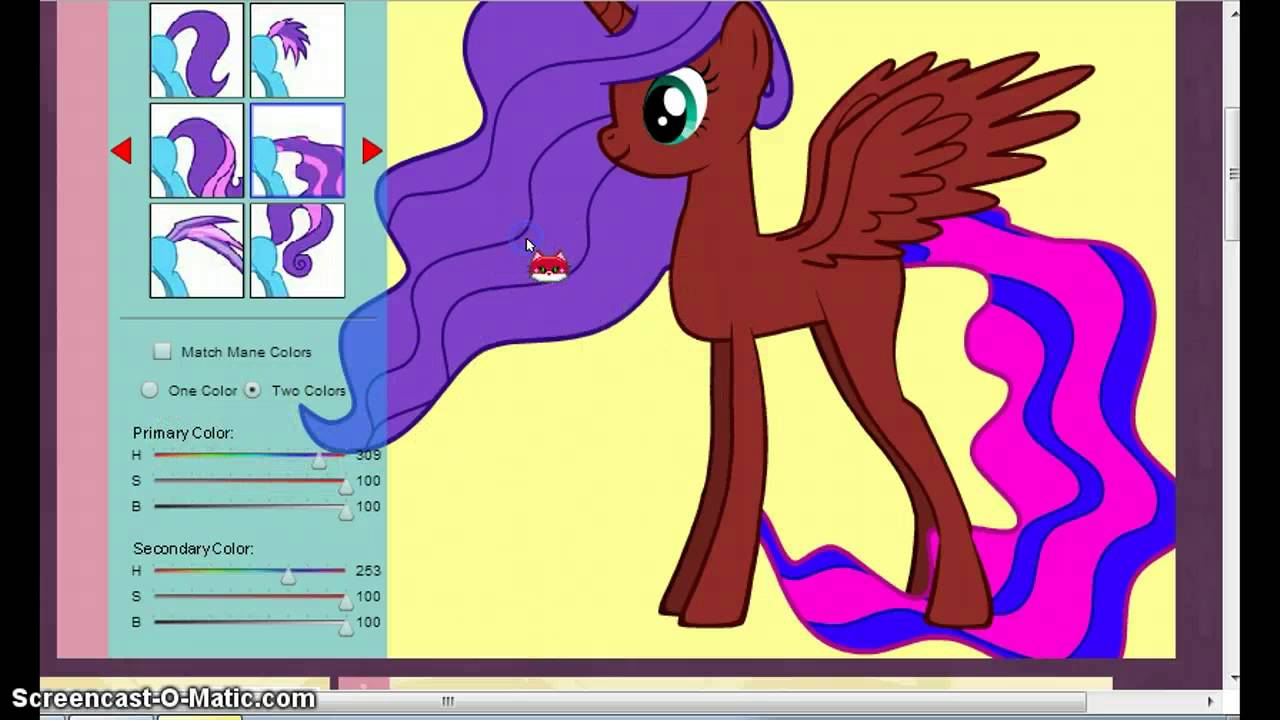Go to previous tail styles with left red arrow
Image resolution: width=1280 pixels, height=720 pixels.
coord(121,151)
